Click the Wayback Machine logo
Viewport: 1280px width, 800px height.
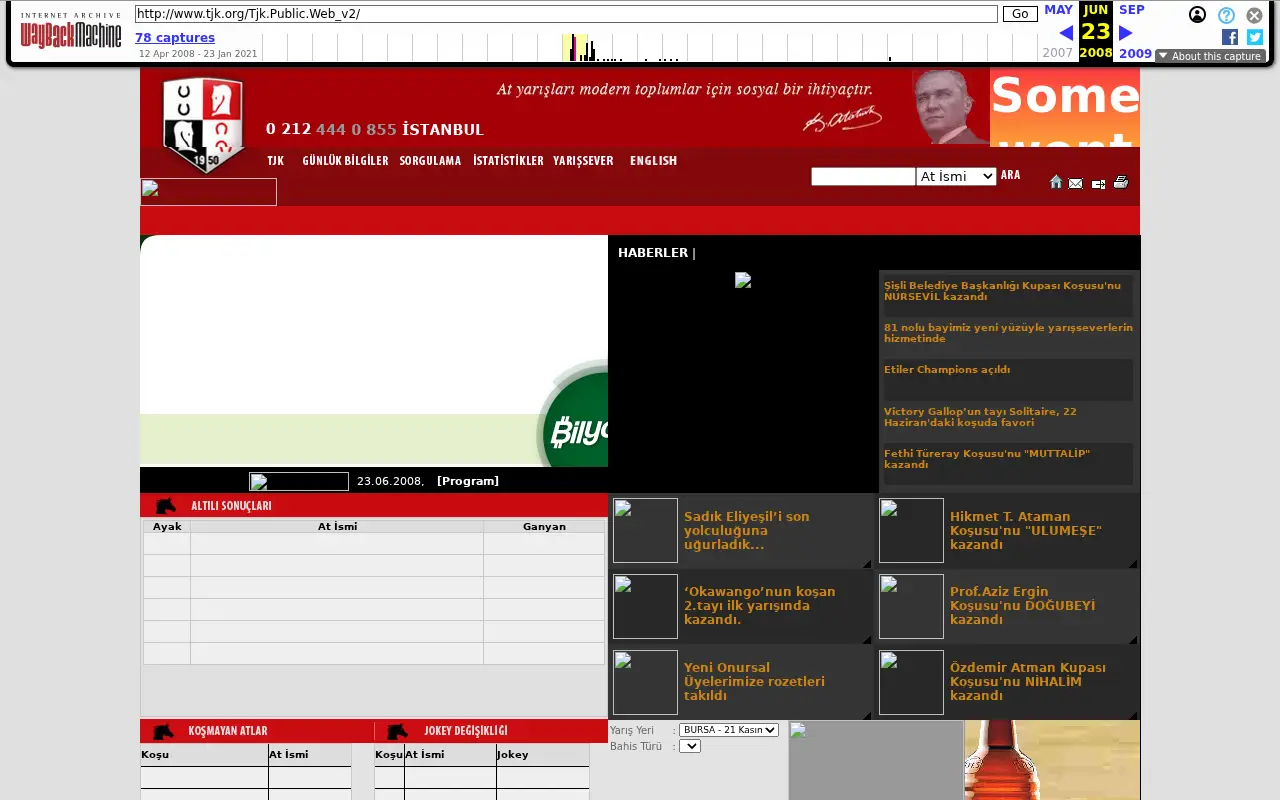pos(71,30)
